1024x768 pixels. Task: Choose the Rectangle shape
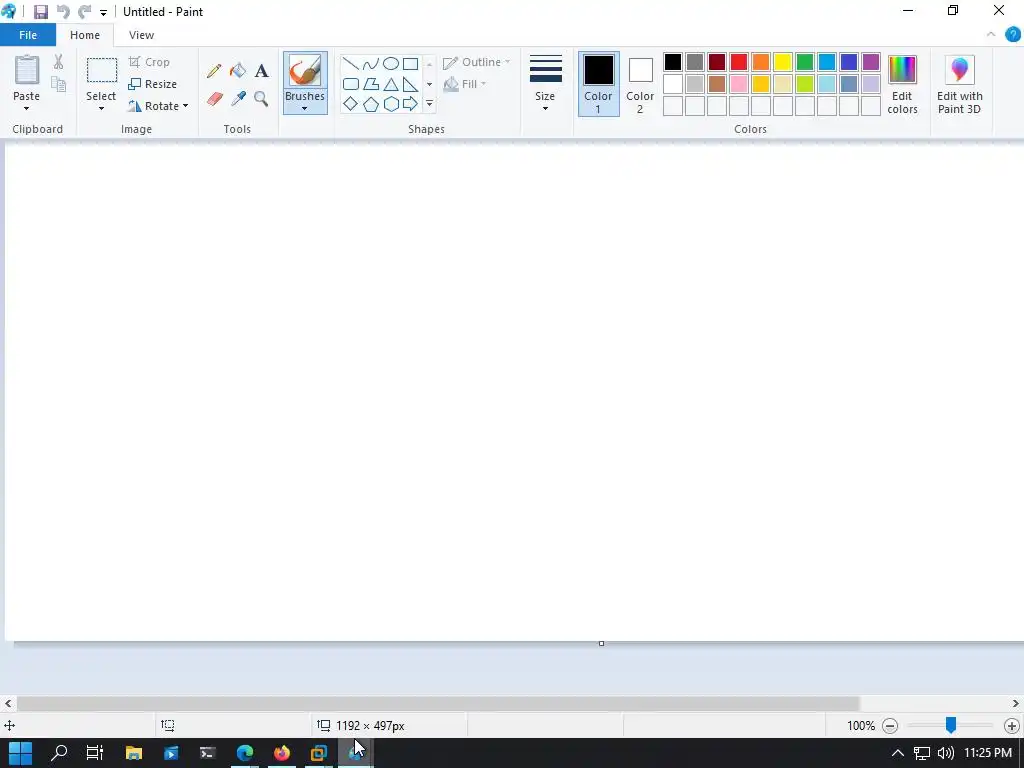click(411, 63)
